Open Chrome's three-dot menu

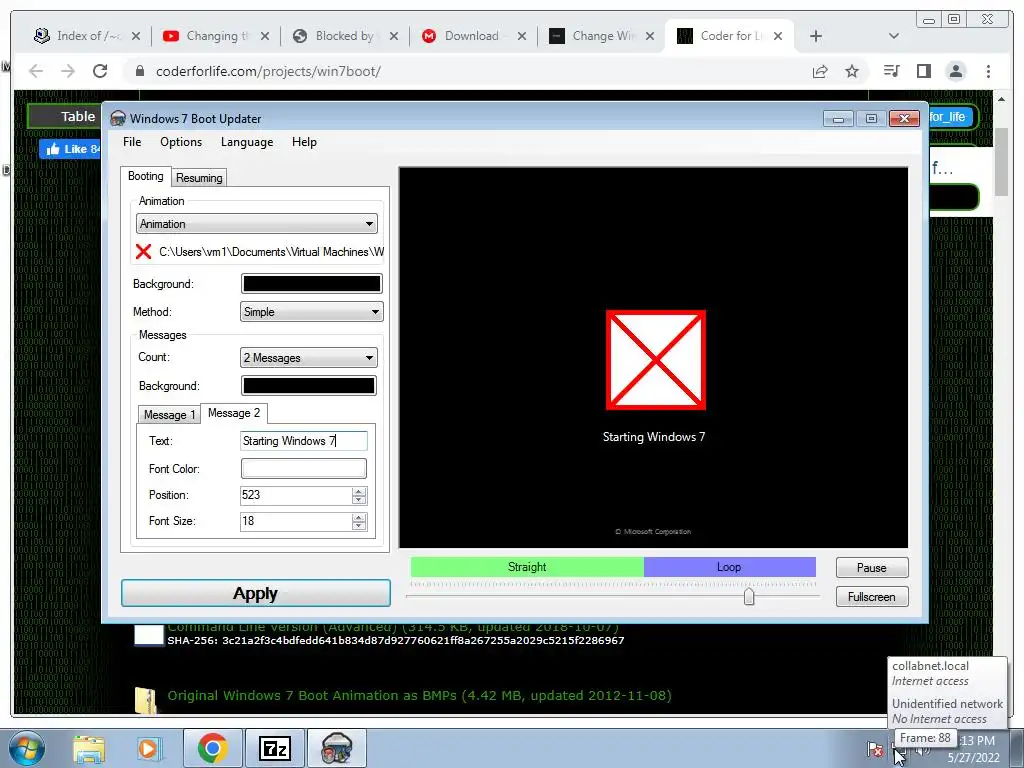[x=988, y=71]
